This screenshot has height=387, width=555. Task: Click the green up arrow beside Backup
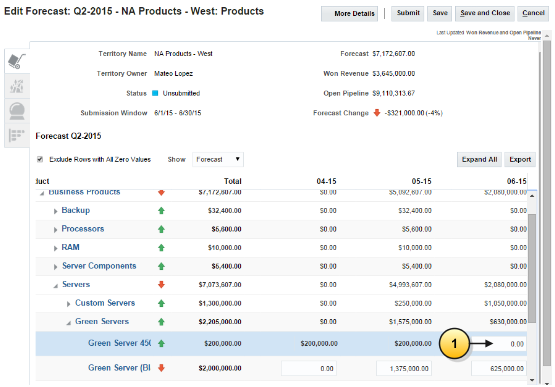point(161,211)
